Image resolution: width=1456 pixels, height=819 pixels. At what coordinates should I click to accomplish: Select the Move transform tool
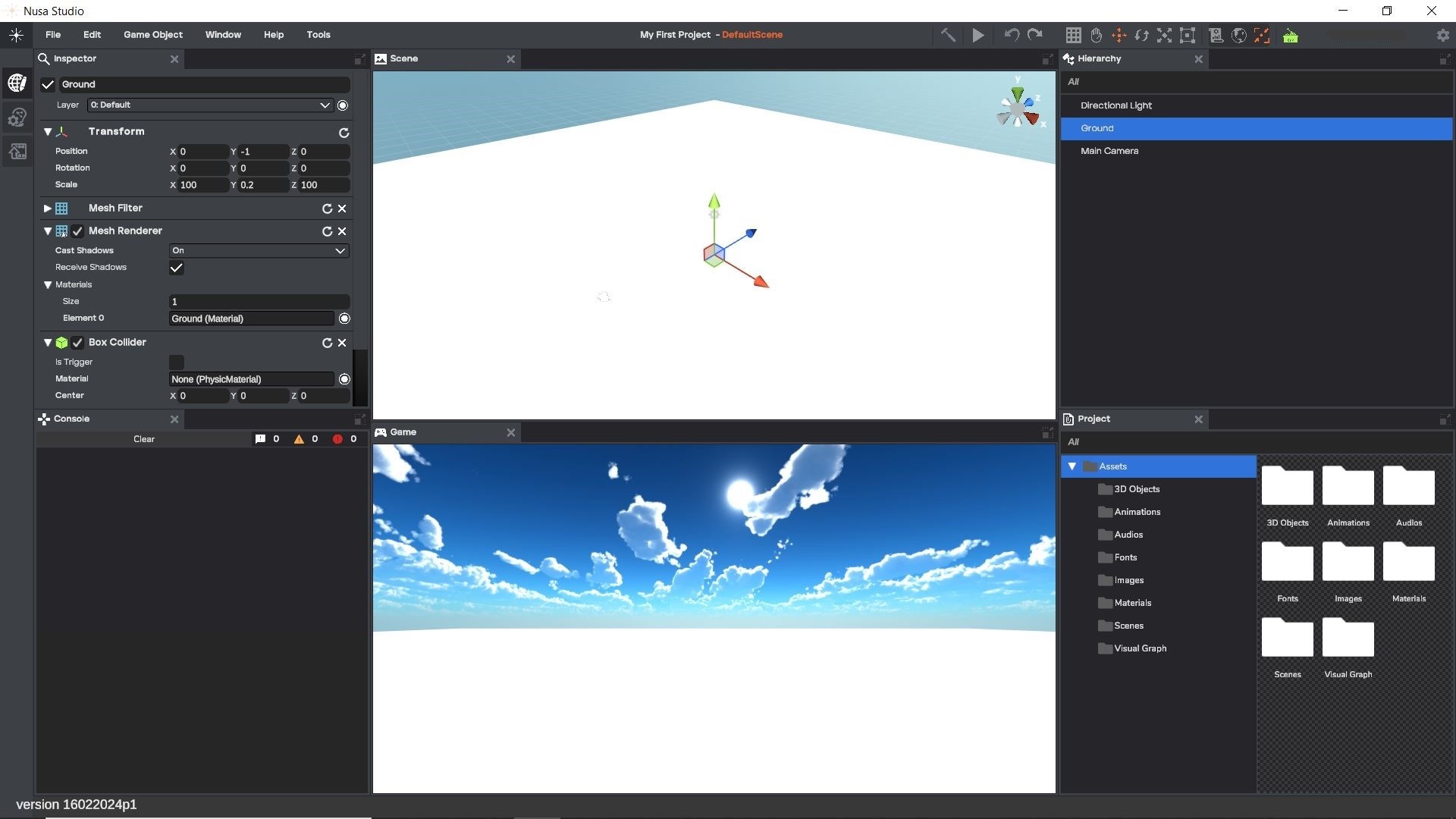(1119, 35)
